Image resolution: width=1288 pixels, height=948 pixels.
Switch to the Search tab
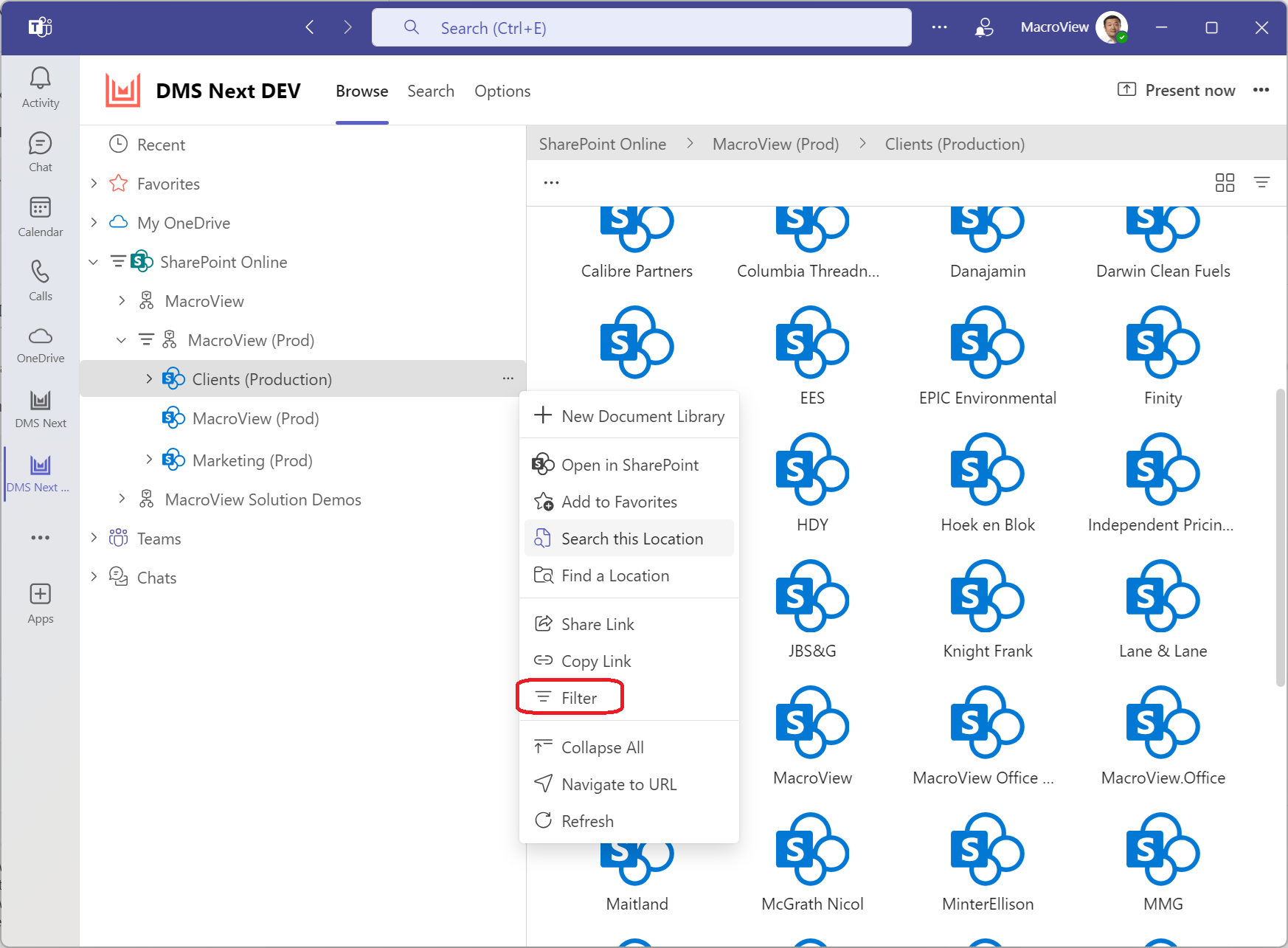pyautogui.click(x=431, y=91)
